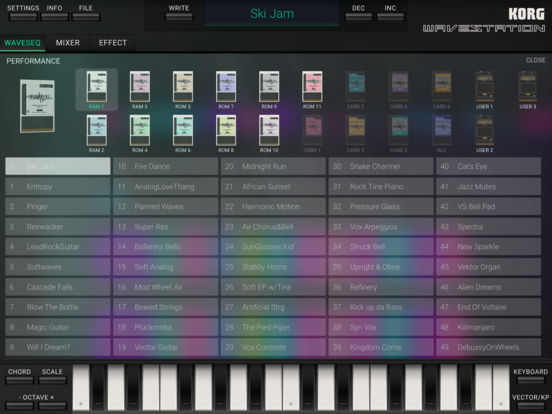The width and height of the screenshot is (552, 414).
Task: Select the ROM 5 card icon
Action: pos(183,87)
